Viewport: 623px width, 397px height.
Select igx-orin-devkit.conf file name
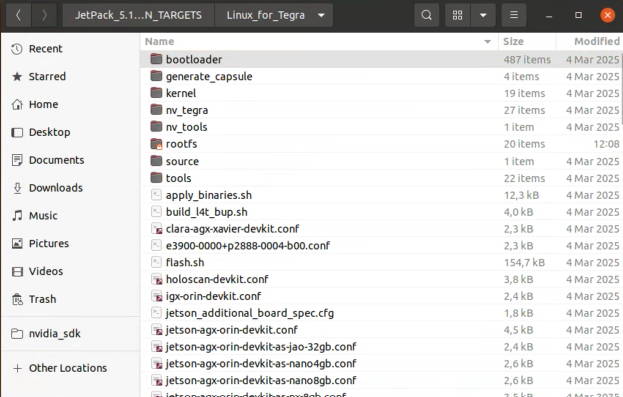click(214, 296)
